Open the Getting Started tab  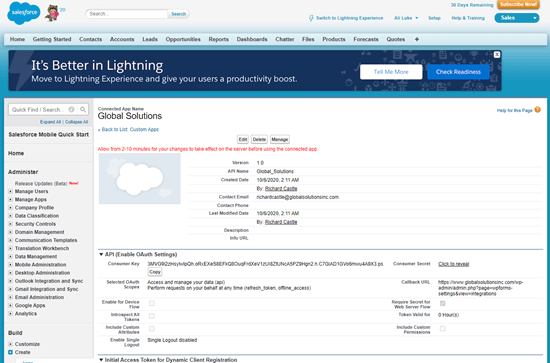52,39
